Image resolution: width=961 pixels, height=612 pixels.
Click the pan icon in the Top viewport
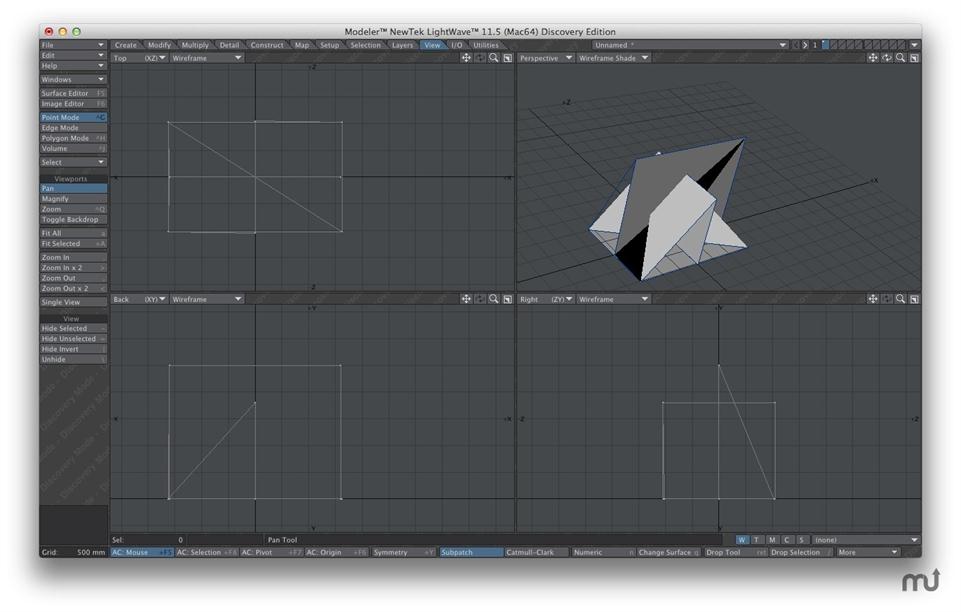[x=466, y=58]
